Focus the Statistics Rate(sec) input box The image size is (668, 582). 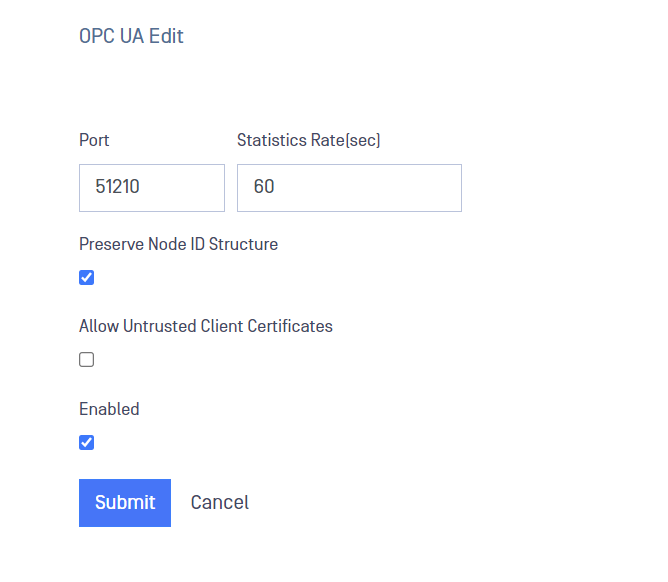coord(349,188)
